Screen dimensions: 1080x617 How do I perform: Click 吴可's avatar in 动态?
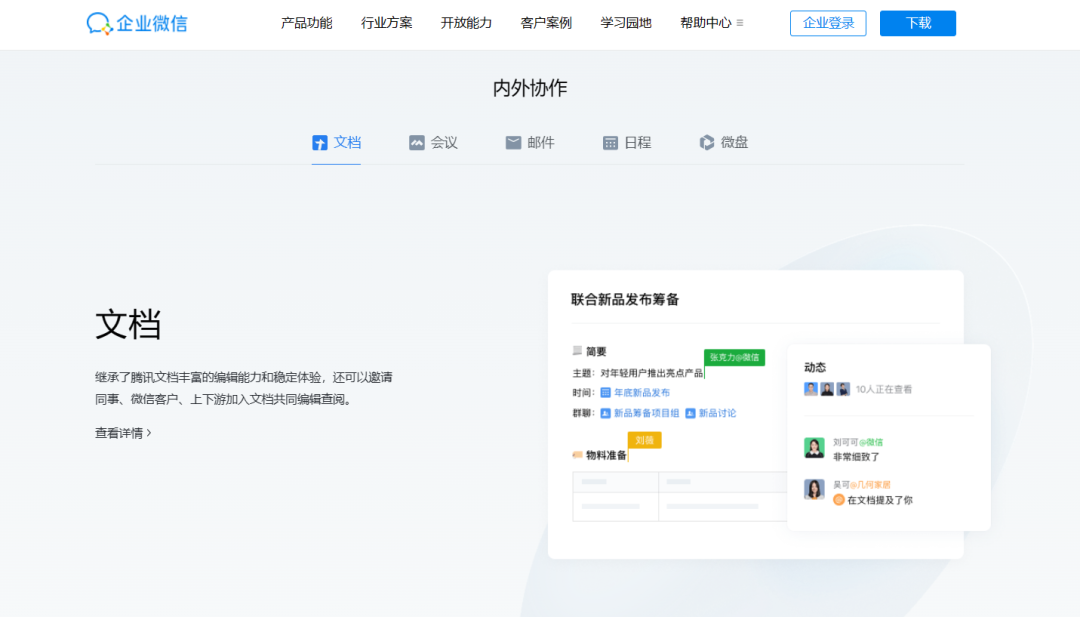pos(814,489)
